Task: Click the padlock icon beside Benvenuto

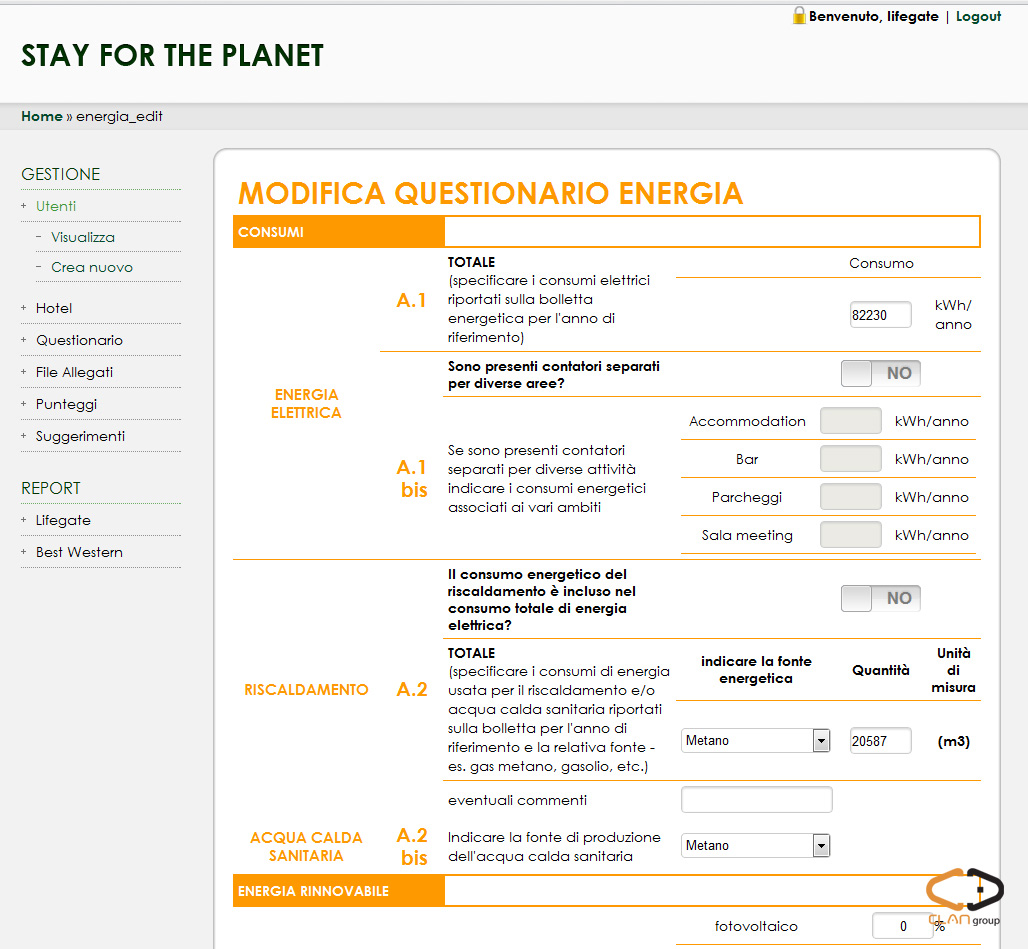Action: click(799, 15)
